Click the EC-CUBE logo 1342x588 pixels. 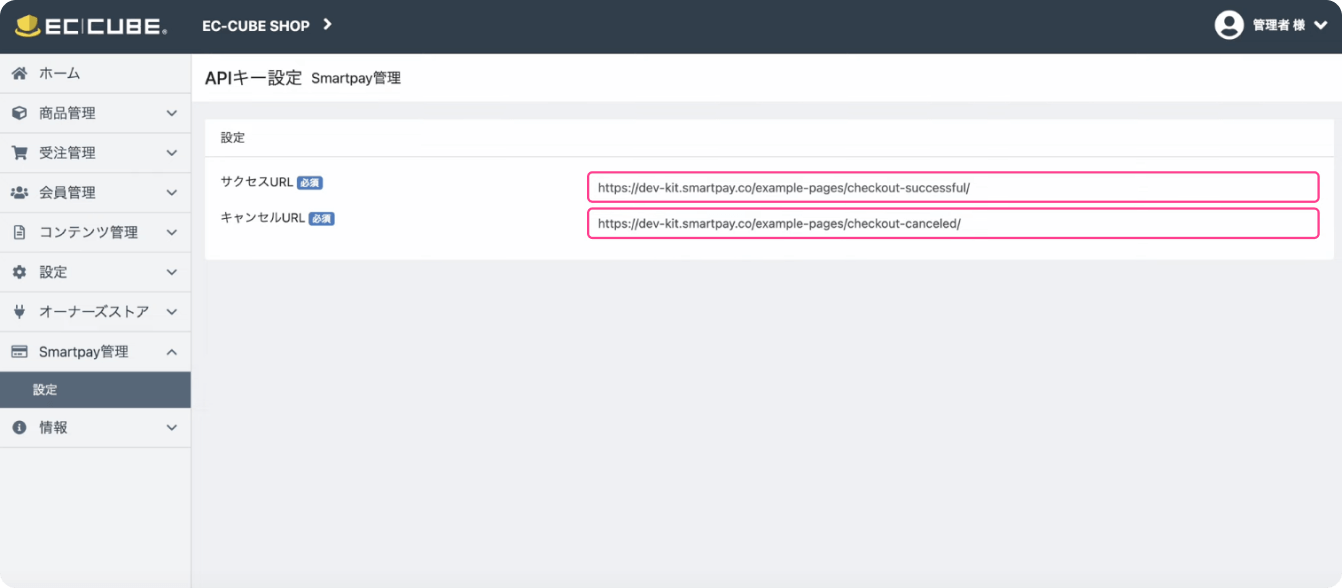(x=91, y=26)
